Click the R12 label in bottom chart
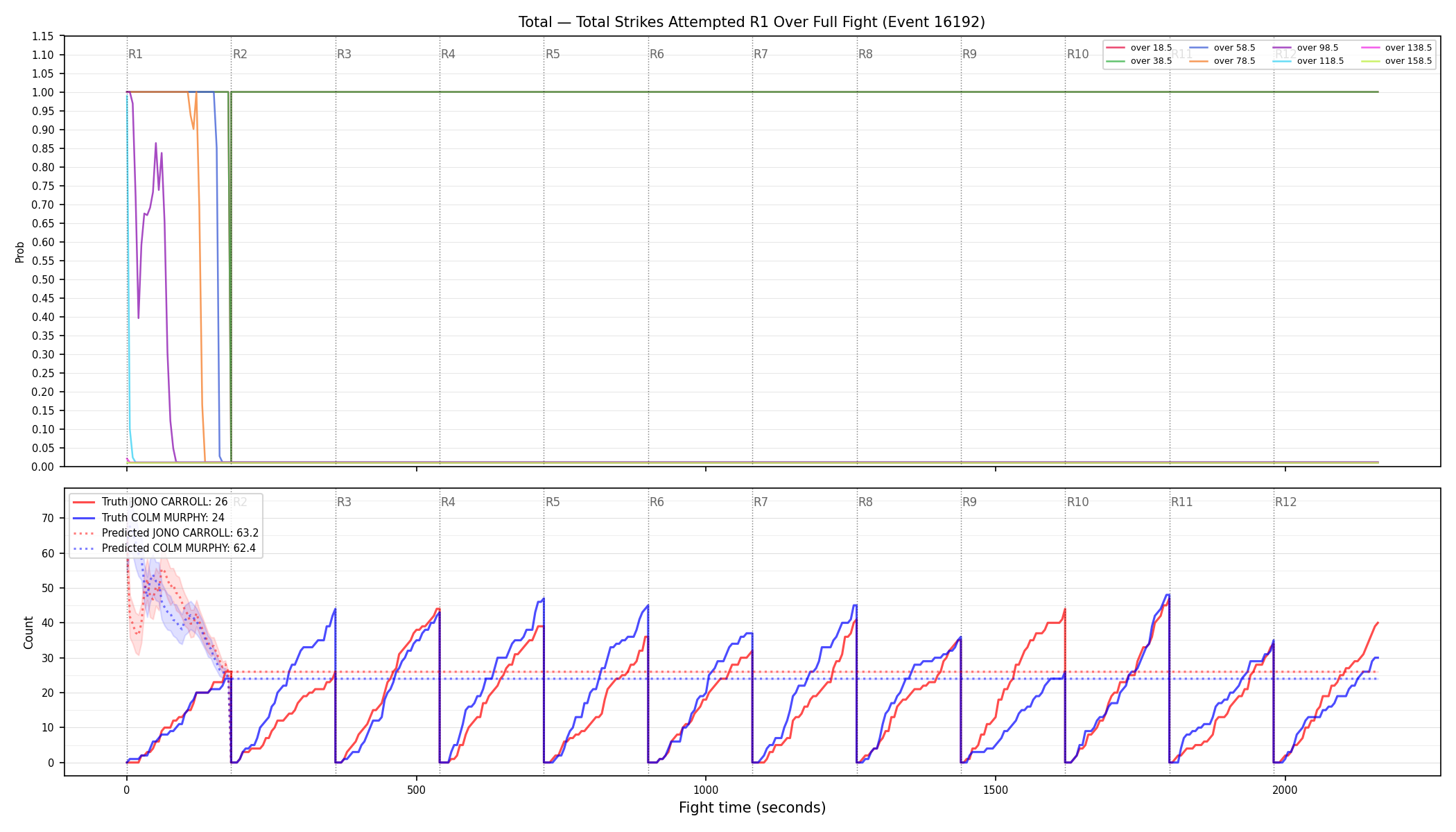The height and width of the screenshot is (832, 1456). coord(1285,502)
